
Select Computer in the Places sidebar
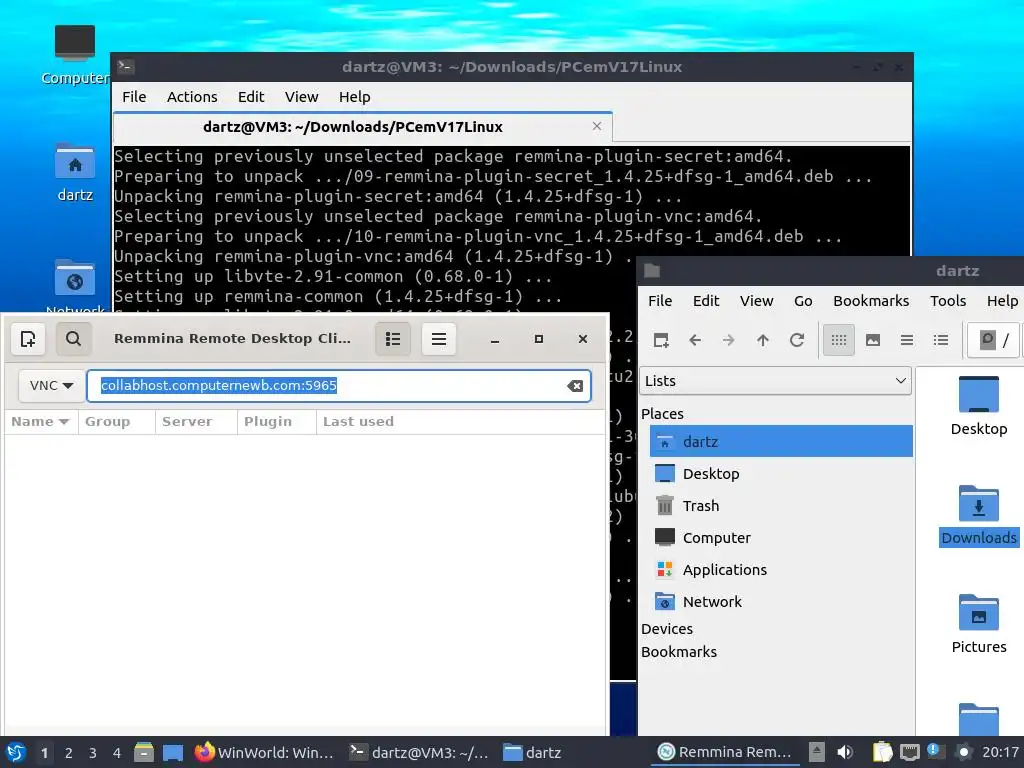pyautogui.click(x=781, y=537)
